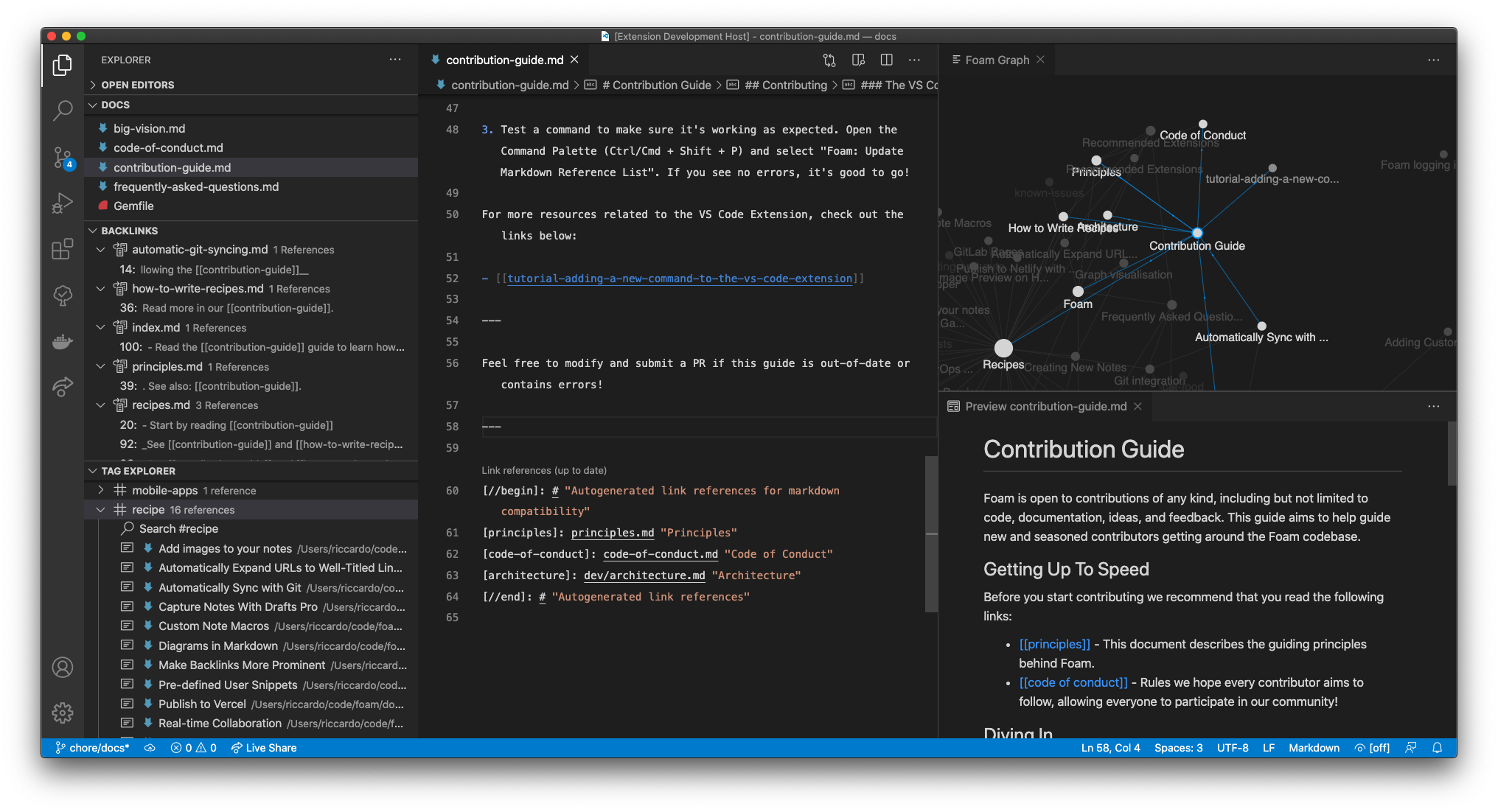
Task: Expand the mobile-apps tag in Tag Explorer
Action: coord(102,489)
